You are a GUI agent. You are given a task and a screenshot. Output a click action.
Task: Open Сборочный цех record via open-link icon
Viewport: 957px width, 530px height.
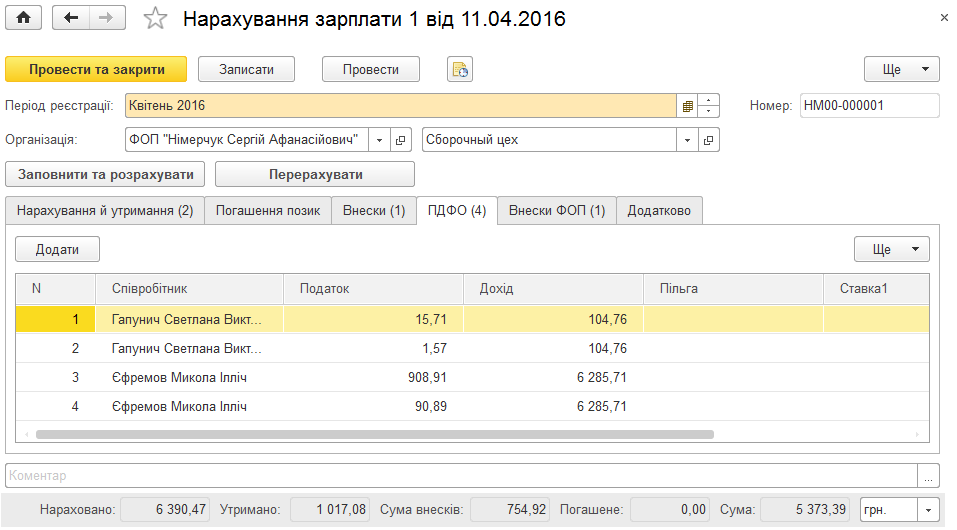click(x=708, y=140)
